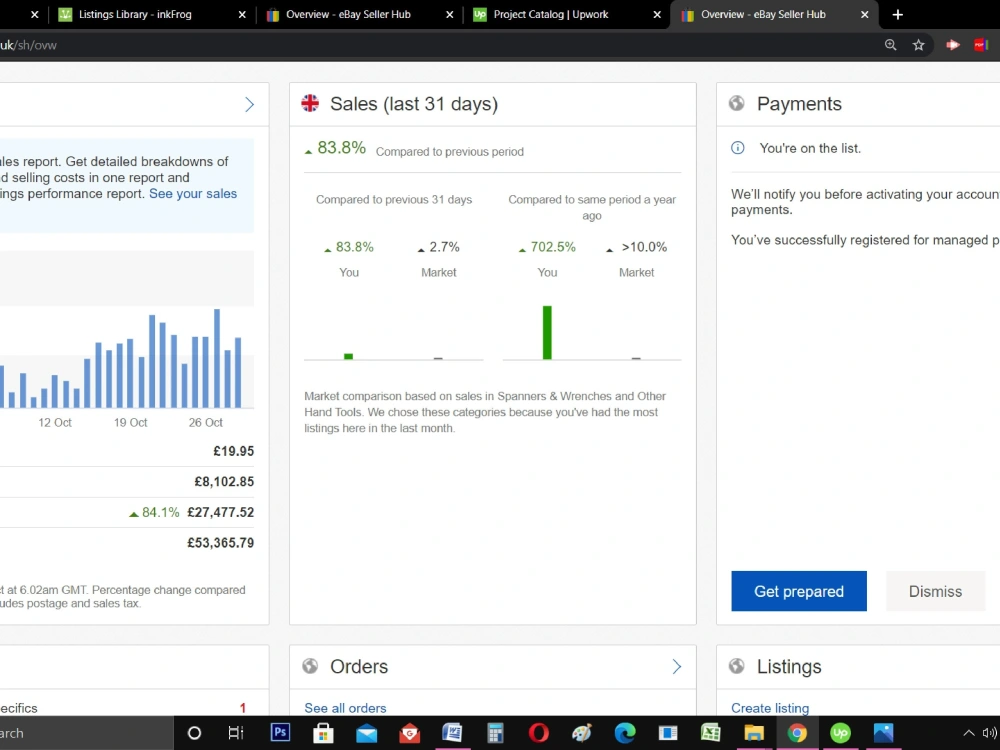
Task: Click the 702.5% year-ago comparison value
Action: click(x=552, y=247)
